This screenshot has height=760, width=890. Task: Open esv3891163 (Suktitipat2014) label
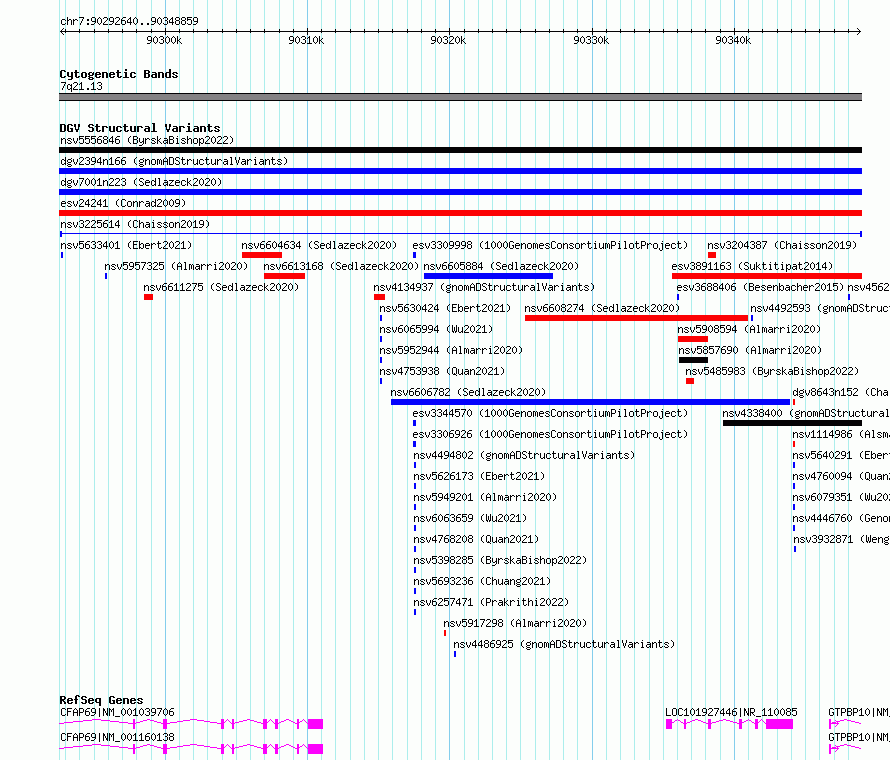(x=752, y=266)
